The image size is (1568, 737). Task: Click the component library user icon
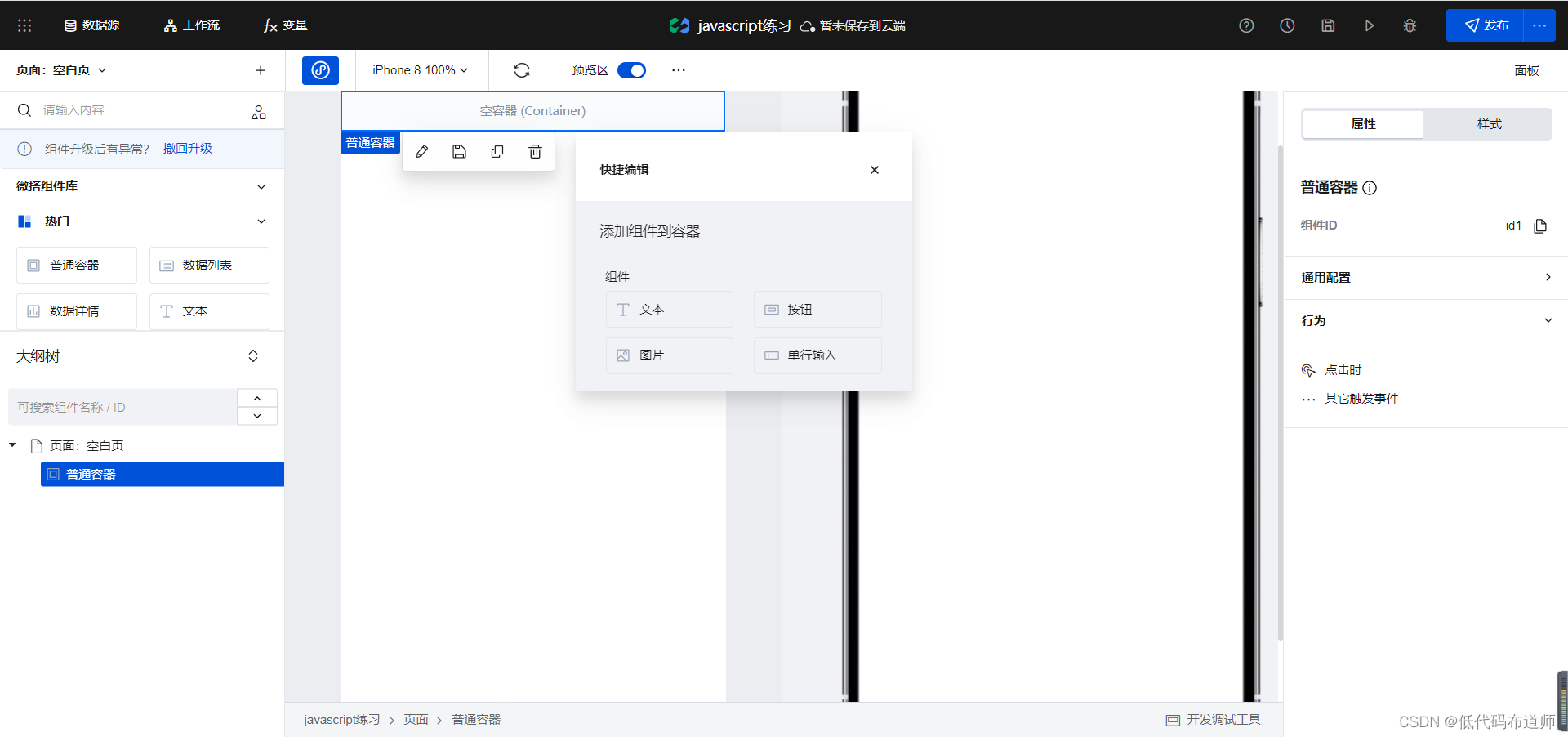[x=259, y=112]
